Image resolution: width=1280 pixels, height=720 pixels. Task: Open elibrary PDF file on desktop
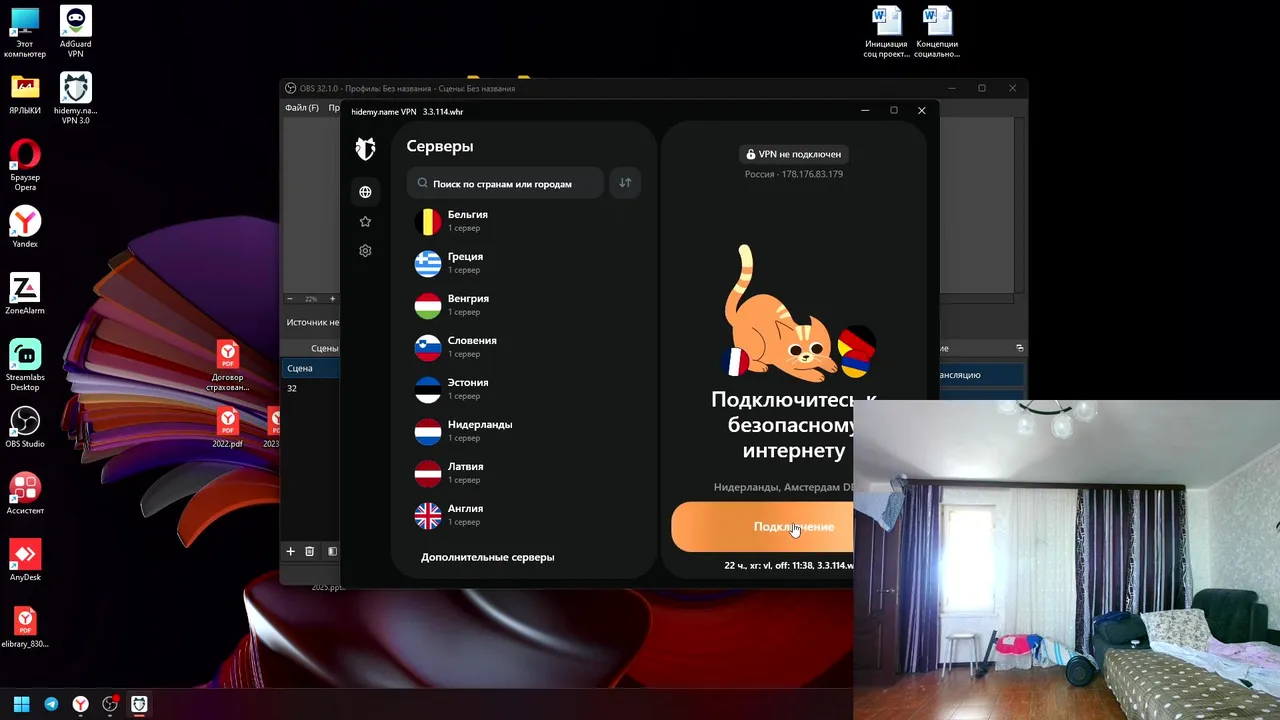[25, 628]
